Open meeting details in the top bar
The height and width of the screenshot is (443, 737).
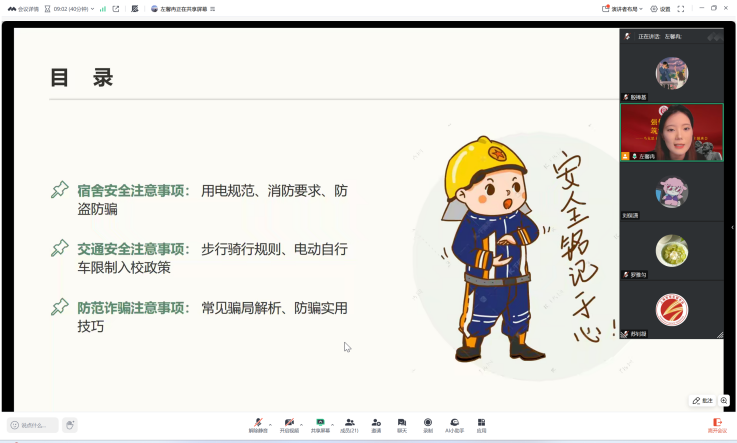24,8
